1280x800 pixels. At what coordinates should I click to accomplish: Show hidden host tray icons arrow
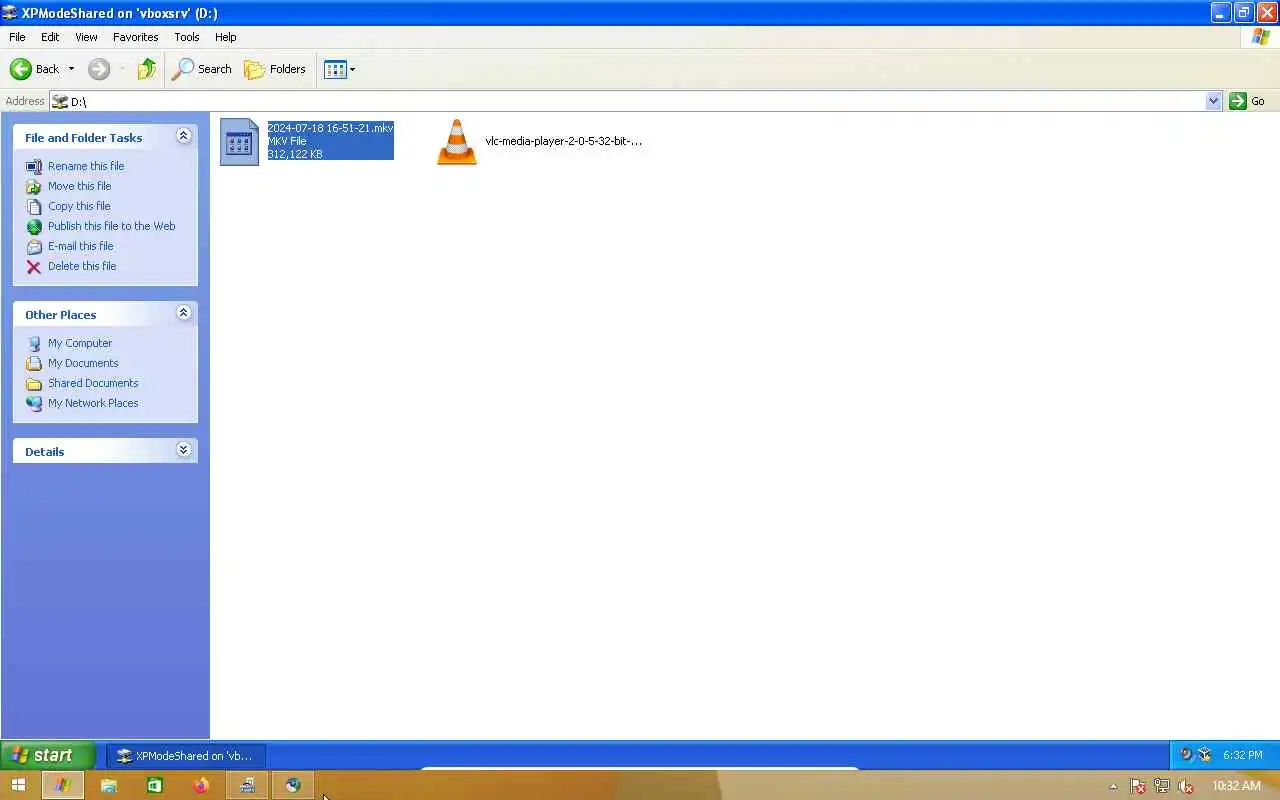pos(1113,787)
